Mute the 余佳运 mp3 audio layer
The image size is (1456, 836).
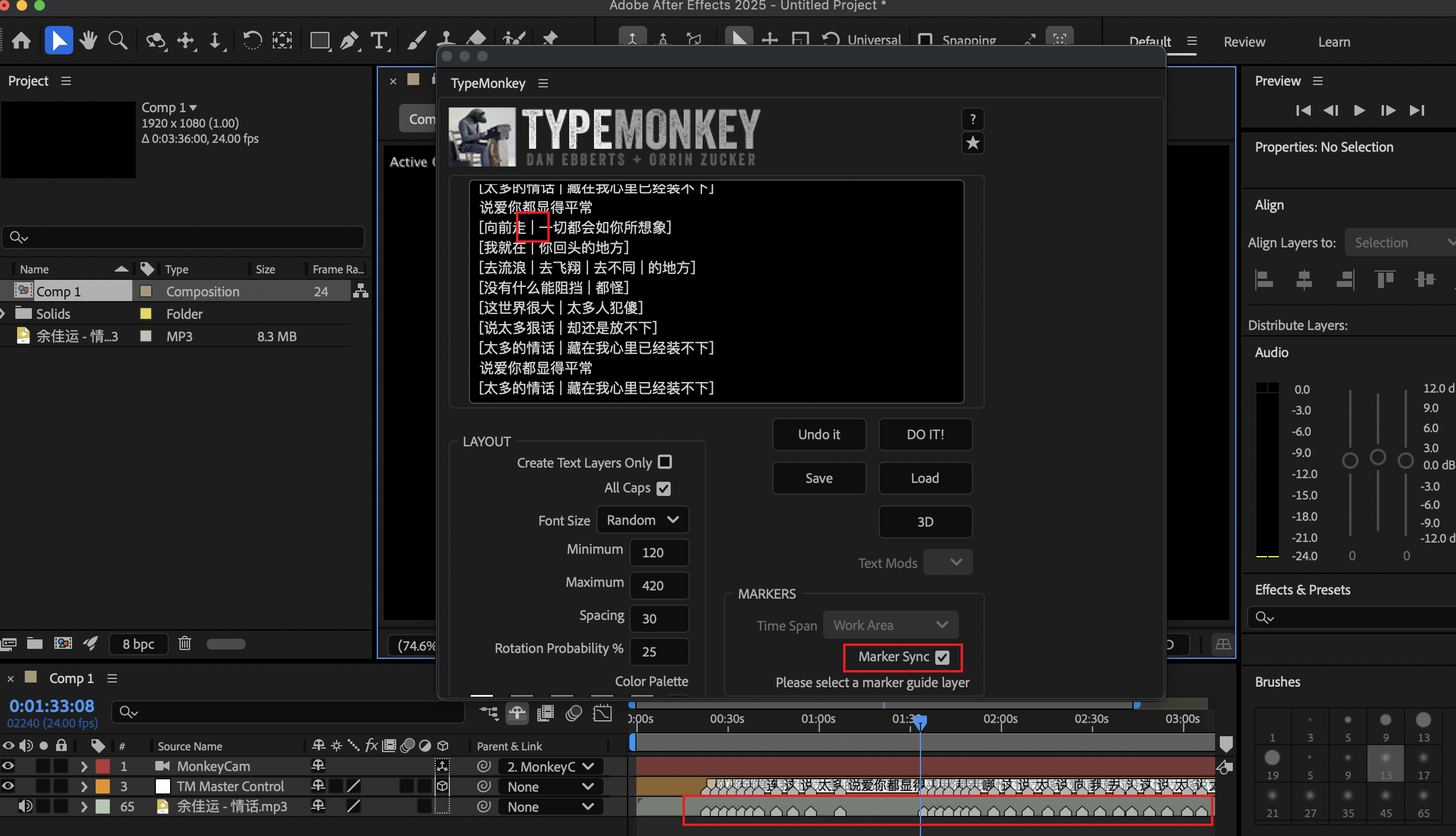tap(25, 806)
